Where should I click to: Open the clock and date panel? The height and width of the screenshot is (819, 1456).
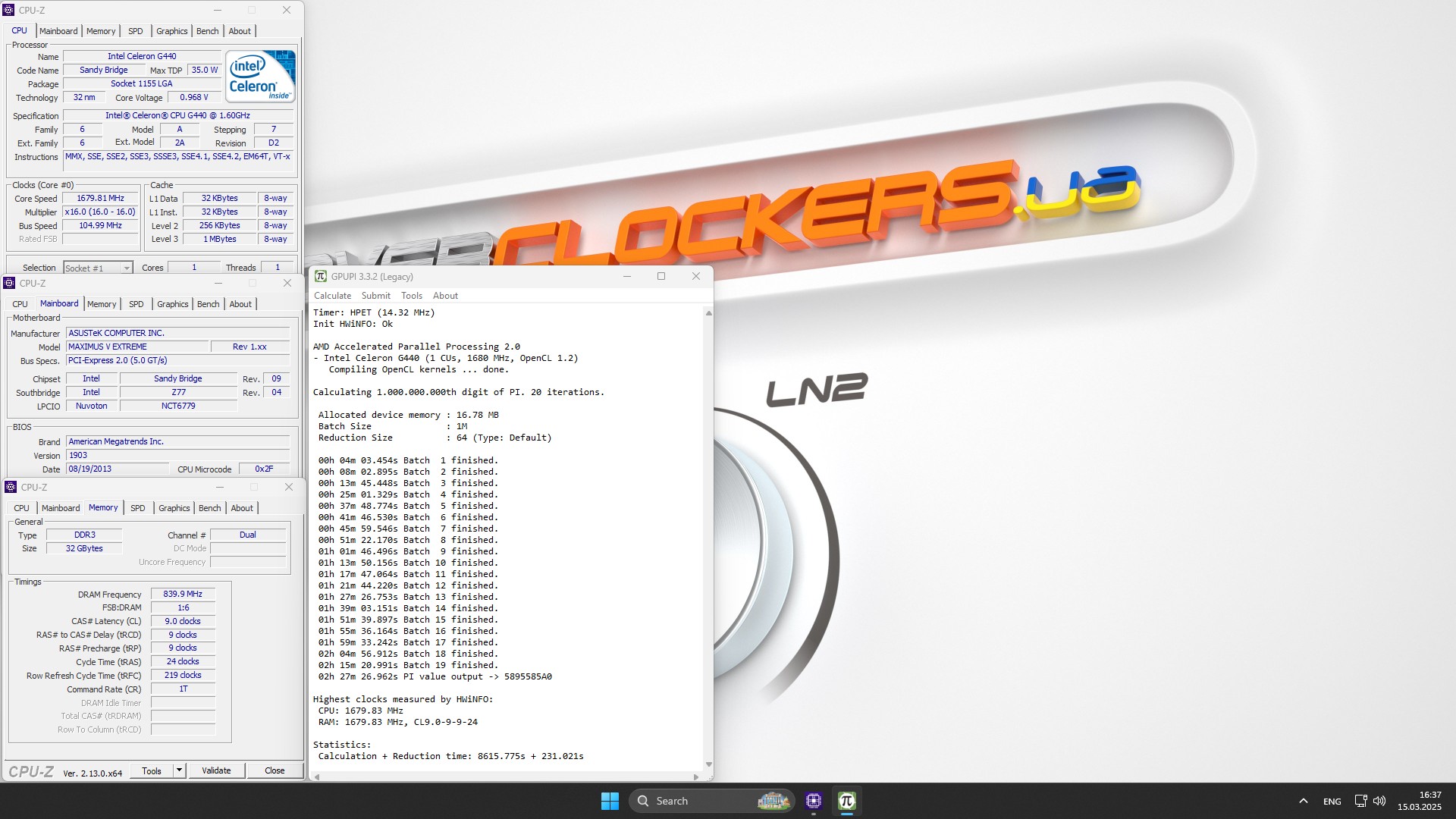pos(1420,801)
